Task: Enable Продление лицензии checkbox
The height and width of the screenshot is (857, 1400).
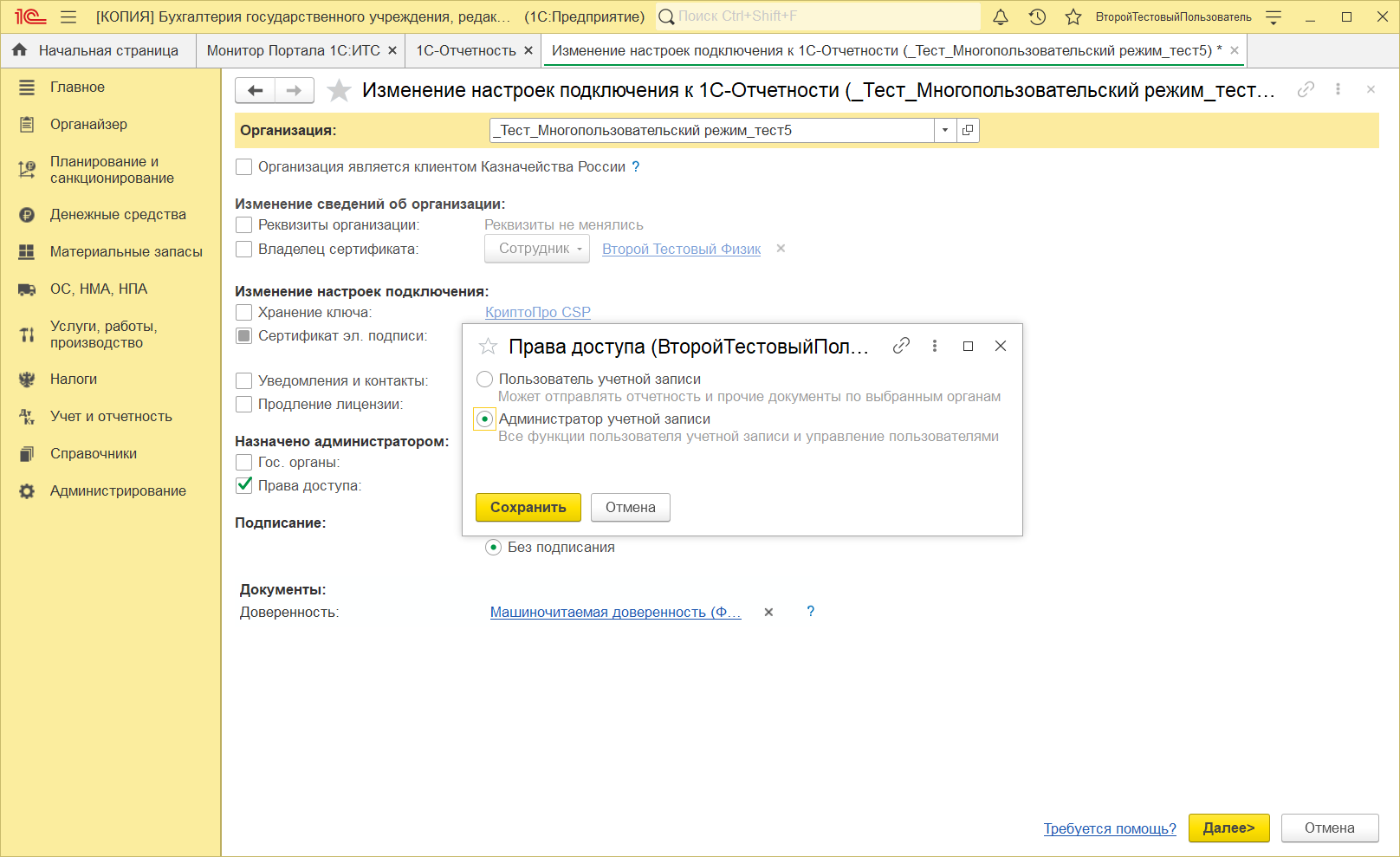Action: 244,404
